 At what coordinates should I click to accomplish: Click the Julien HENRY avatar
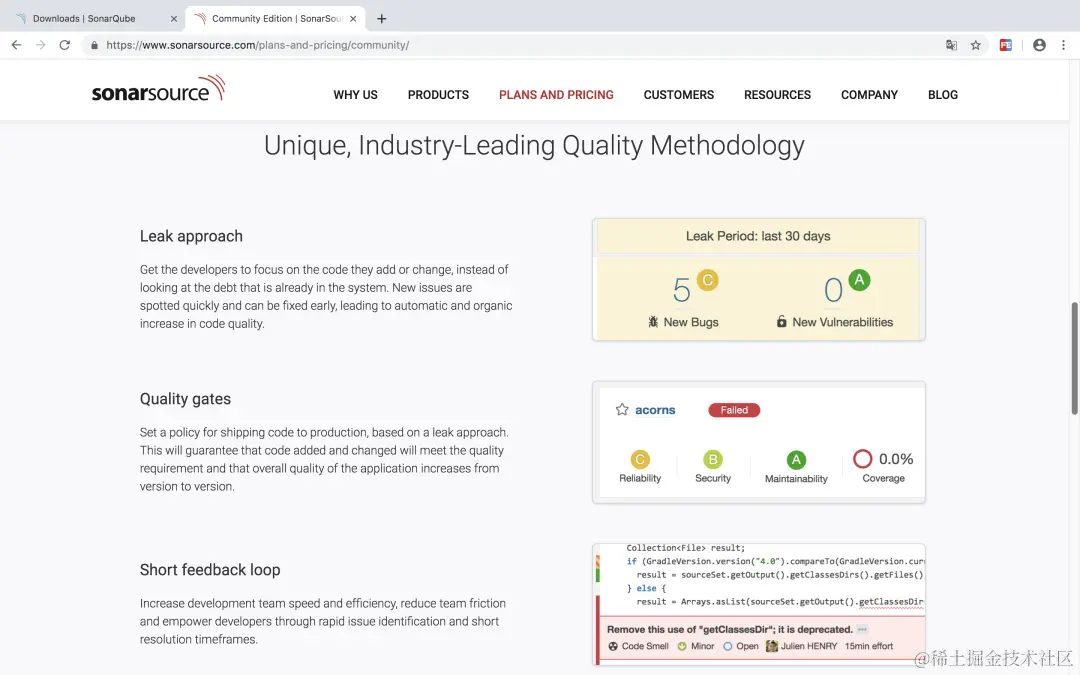[x=771, y=646]
